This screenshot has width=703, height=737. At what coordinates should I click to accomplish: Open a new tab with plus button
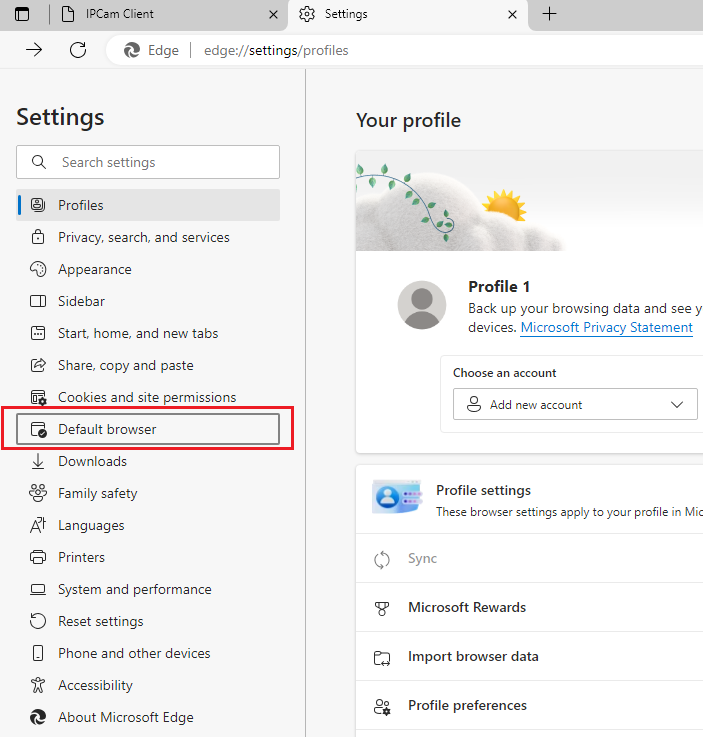549,14
